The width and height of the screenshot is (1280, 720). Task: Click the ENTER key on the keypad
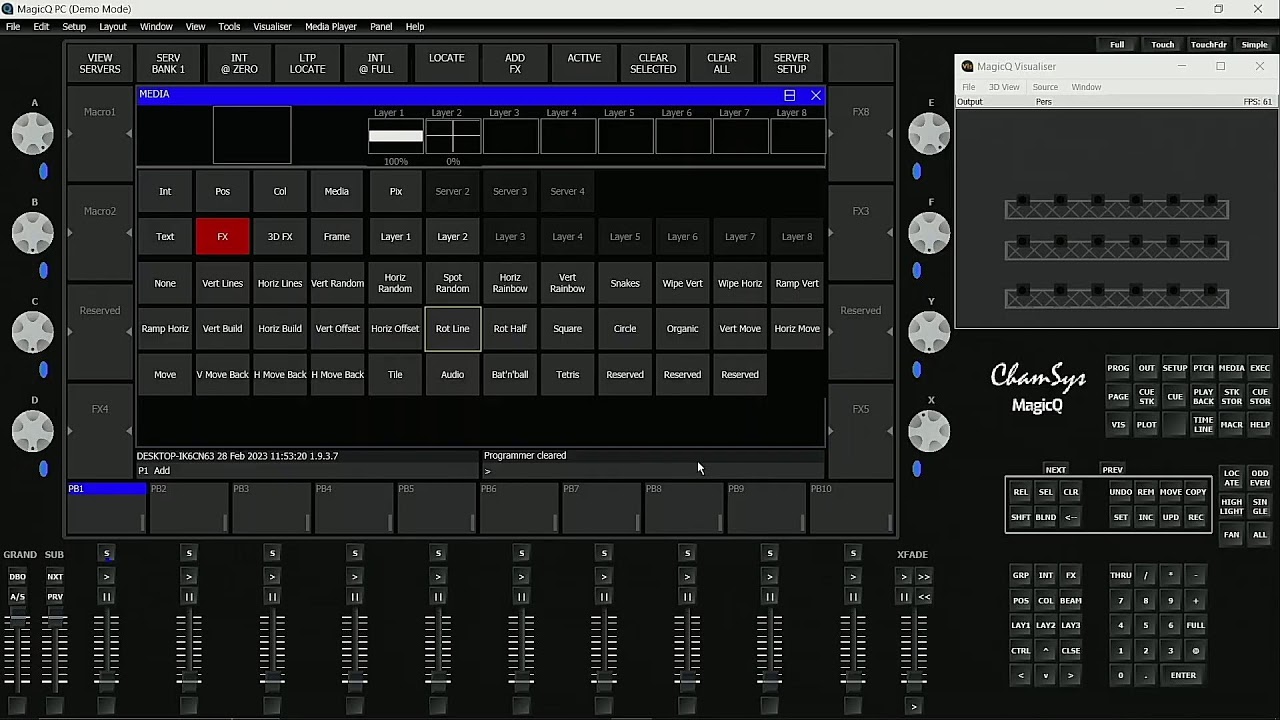pos(1183,676)
